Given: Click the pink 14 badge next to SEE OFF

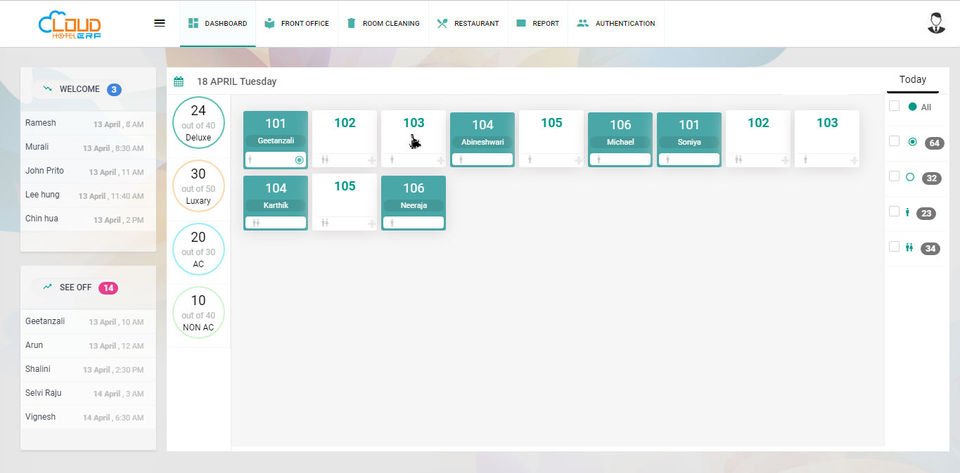Looking at the screenshot, I should click(108, 288).
